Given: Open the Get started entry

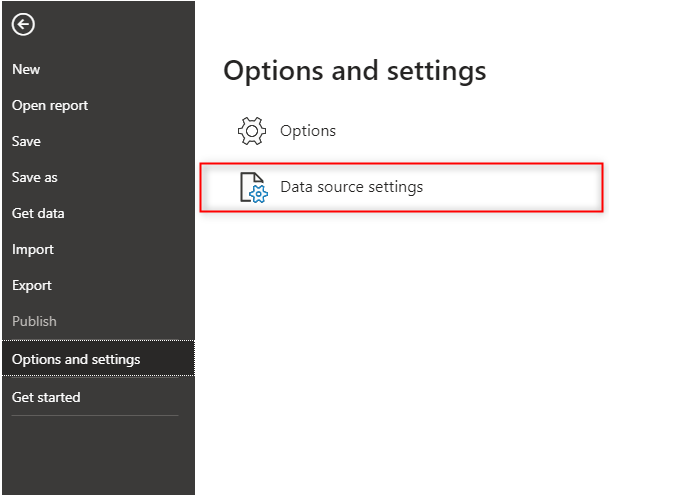Looking at the screenshot, I should [x=46, y=397].
